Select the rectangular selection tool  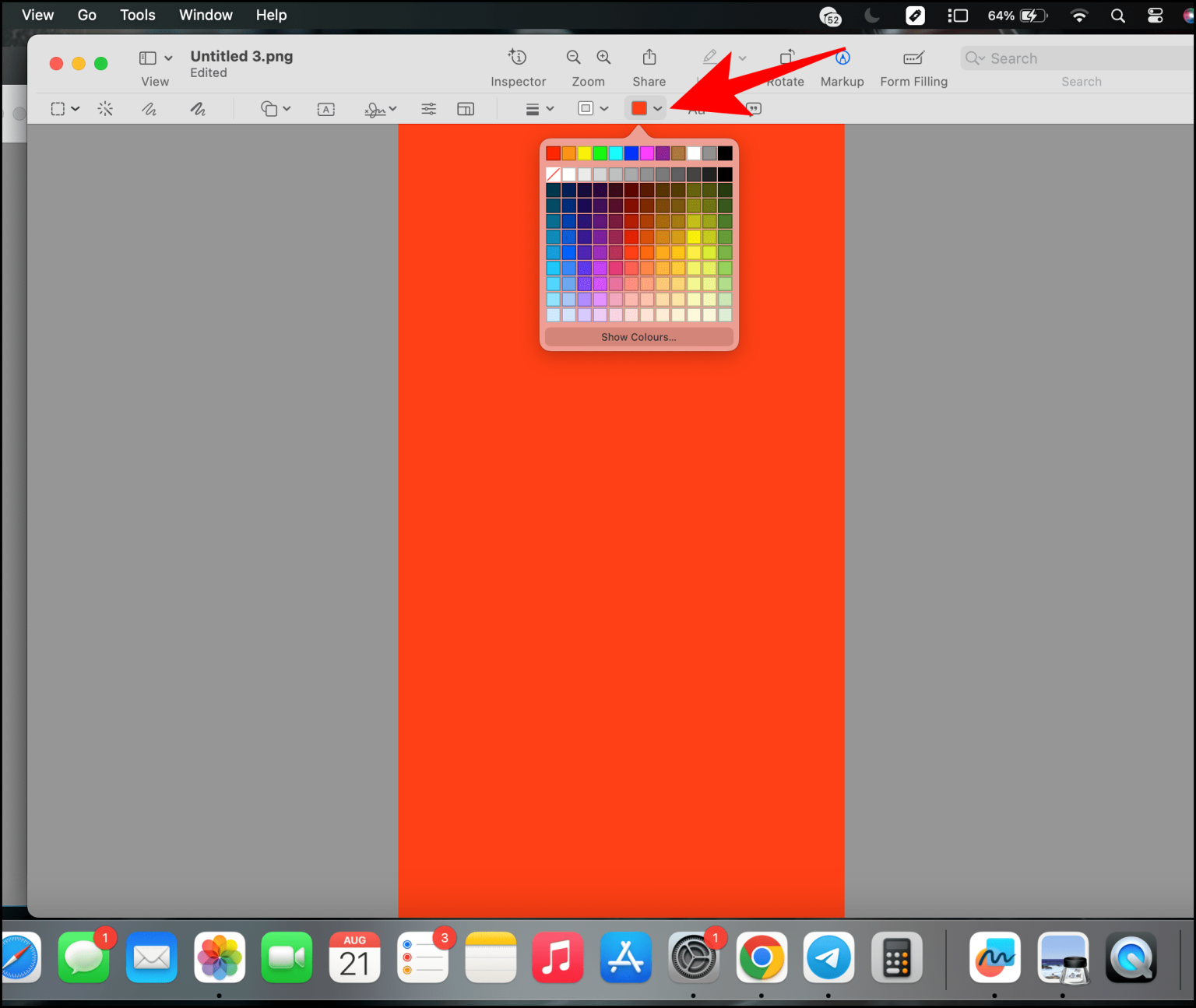[x=58, y=108]
